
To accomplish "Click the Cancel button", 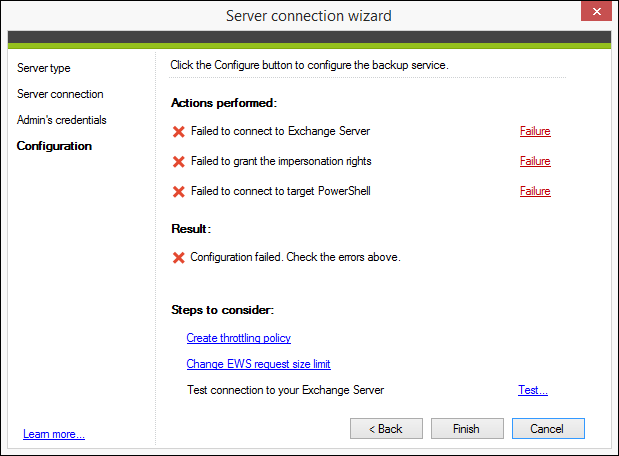I will click(x=548, y=428).
